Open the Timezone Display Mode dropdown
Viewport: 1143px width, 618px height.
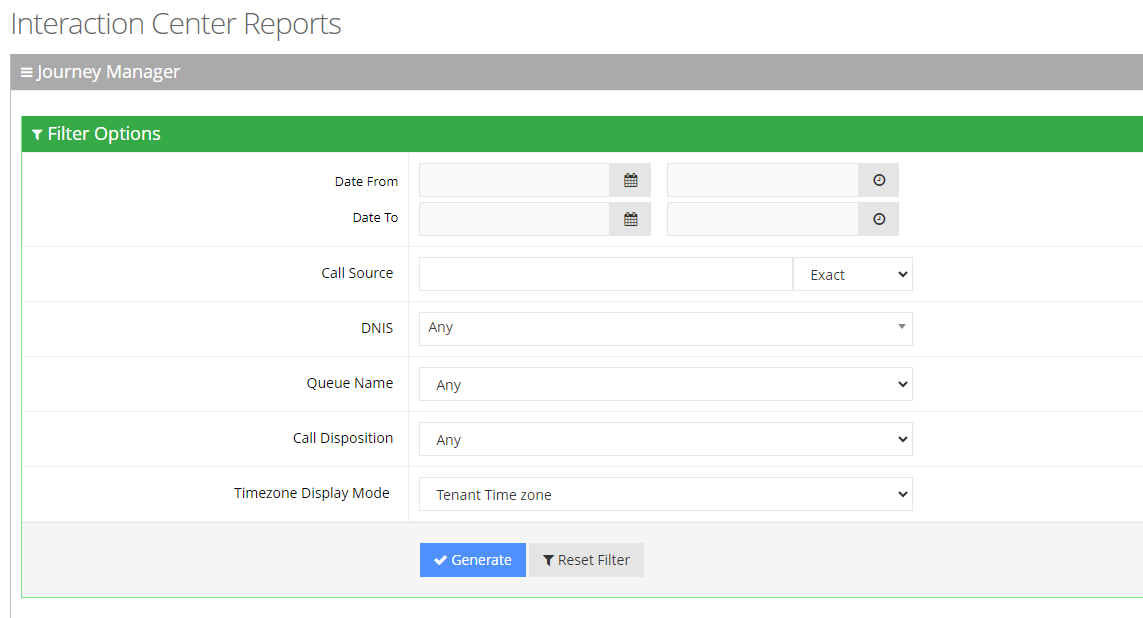[665, 494]
